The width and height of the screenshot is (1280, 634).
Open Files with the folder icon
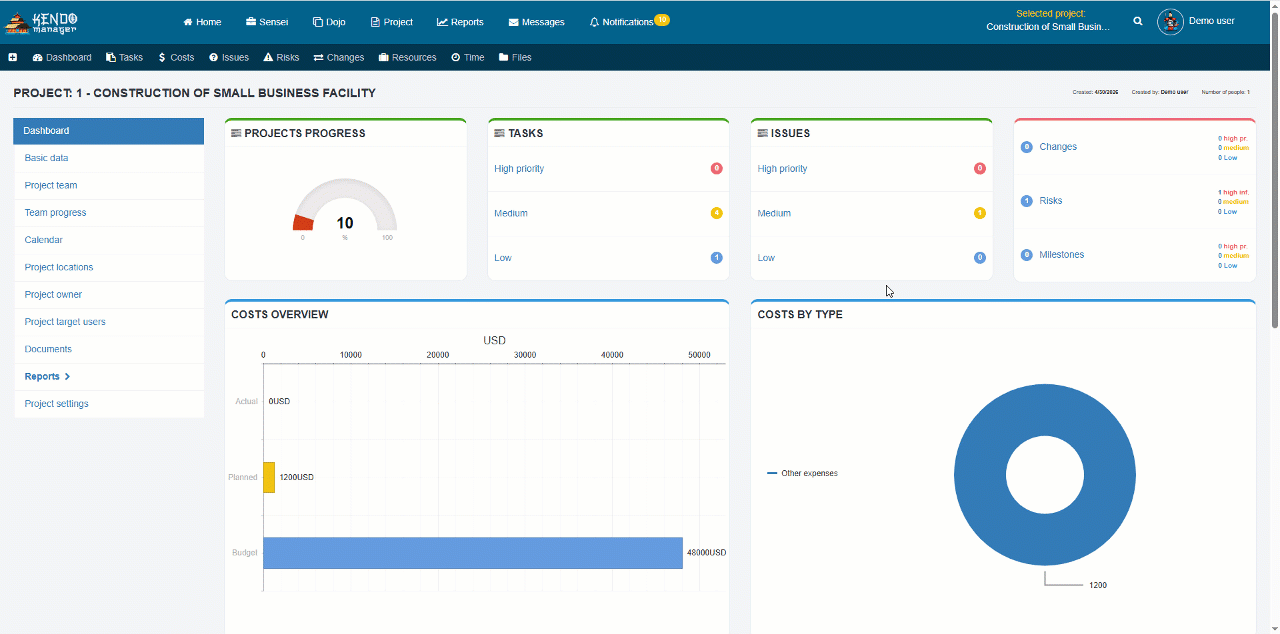point(515,57)
